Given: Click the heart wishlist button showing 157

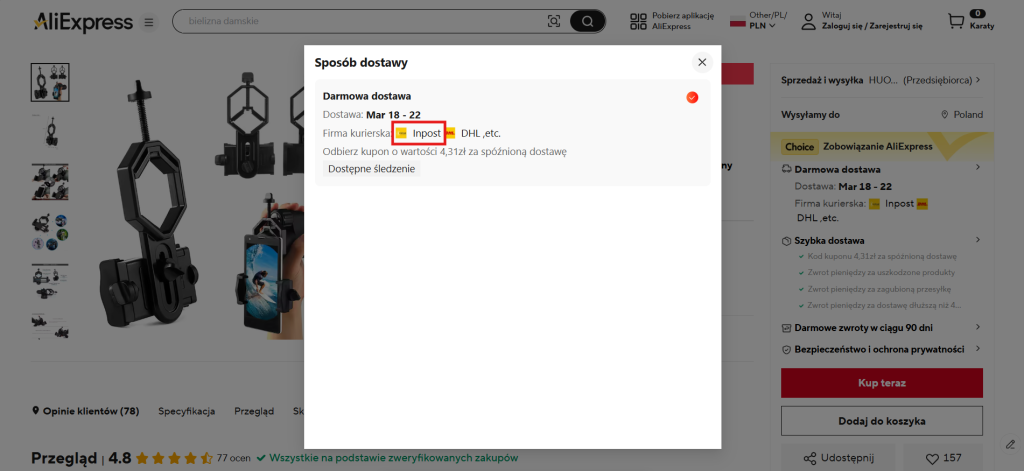Looking at the screenshot, I should [943, 458].
